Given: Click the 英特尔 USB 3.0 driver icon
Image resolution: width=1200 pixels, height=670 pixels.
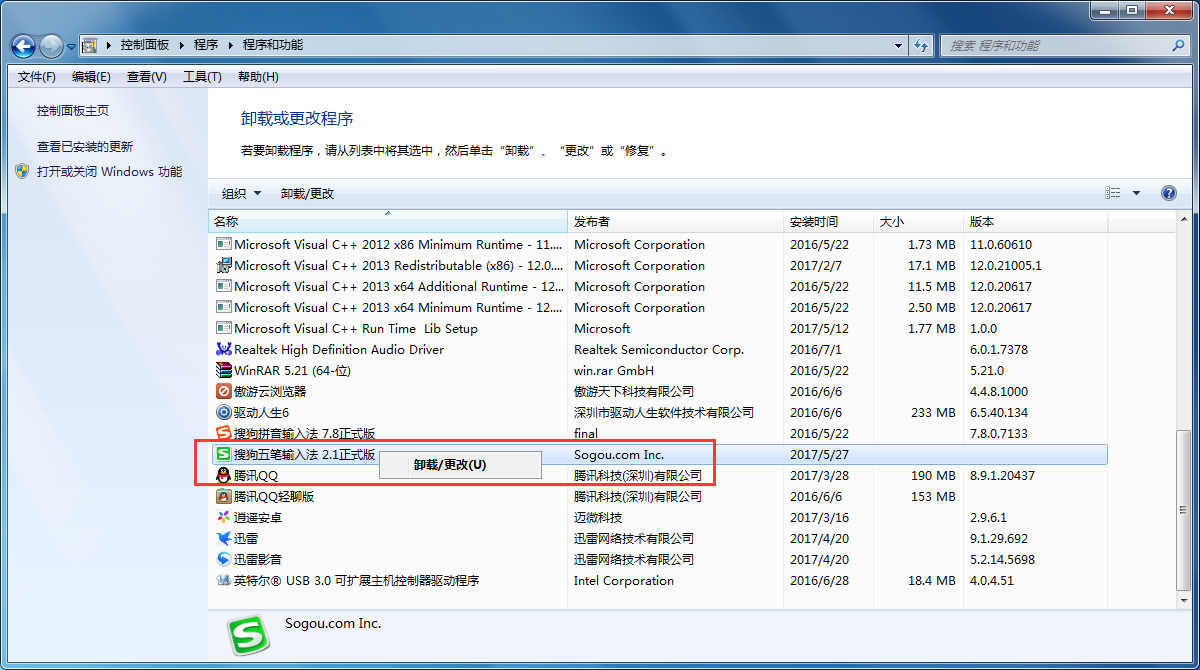Looking at the screenshot, I should [224, 580].
